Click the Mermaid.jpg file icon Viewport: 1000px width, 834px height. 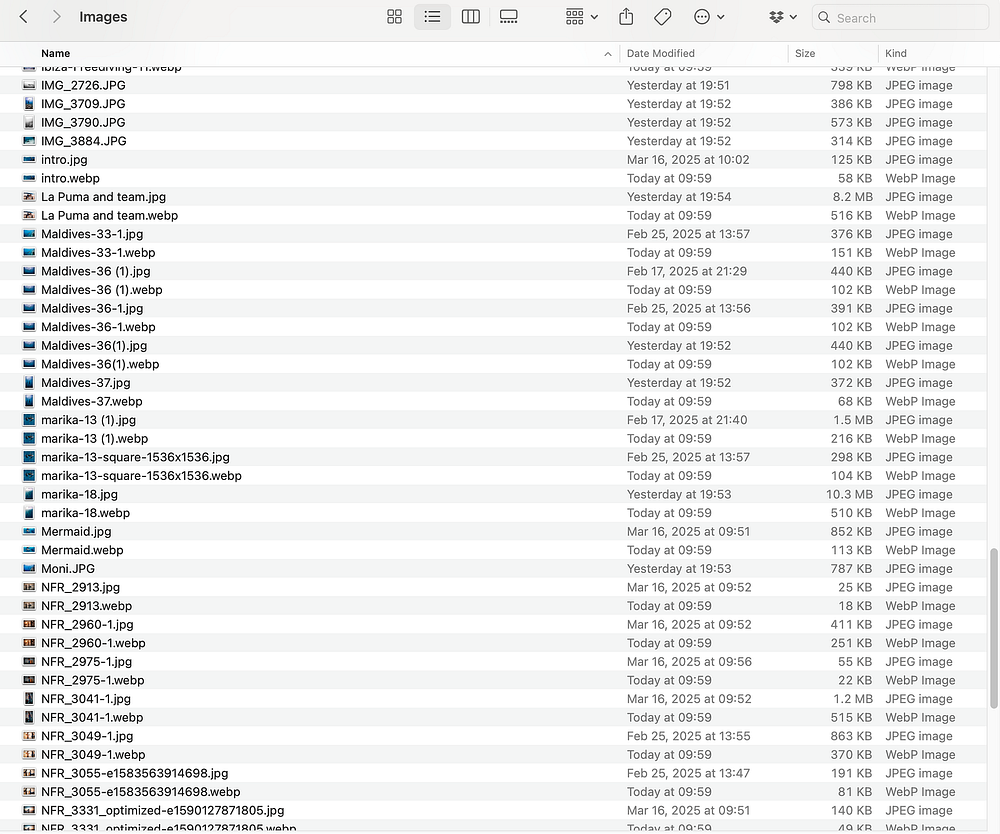click(x=29, y=531)
